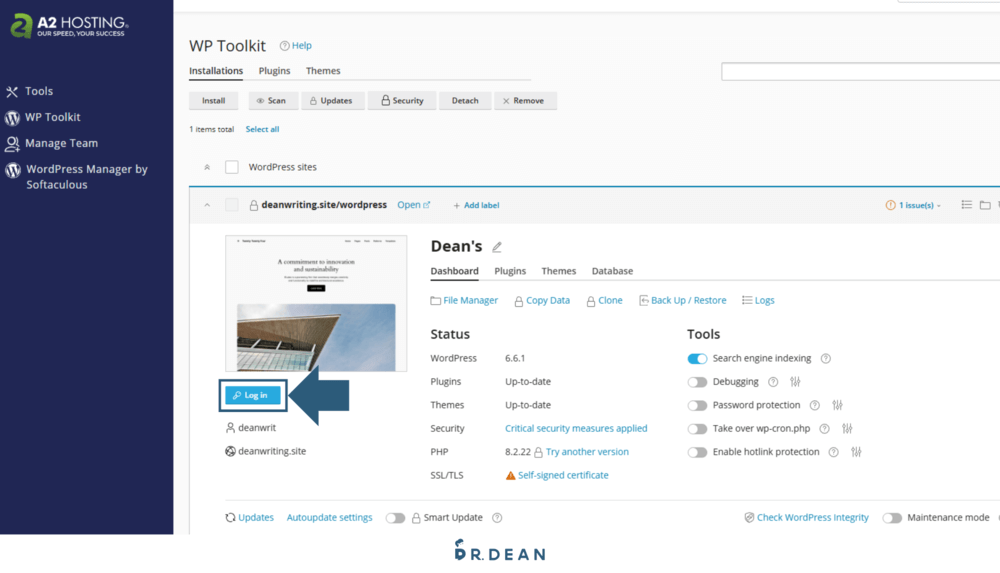The width and height of the screenshot is (1000, 573).
Task: Check the WordPress sites checkbox
Action: pos(232,167)
